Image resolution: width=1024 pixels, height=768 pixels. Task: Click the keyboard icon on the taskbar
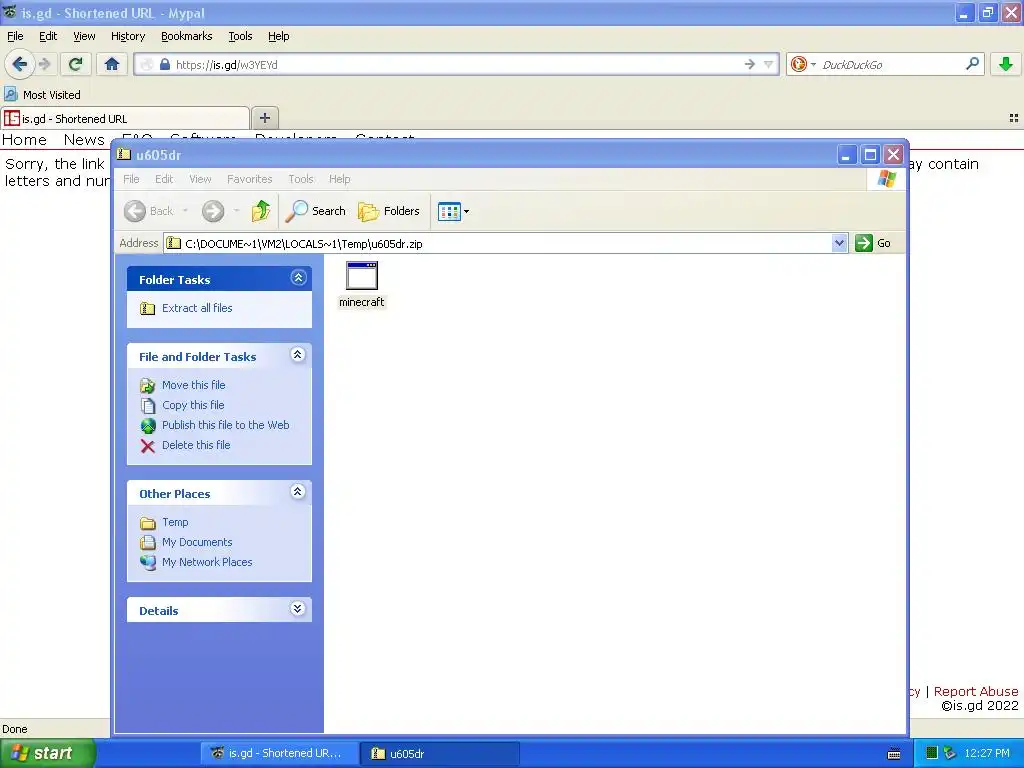point(894,754)
